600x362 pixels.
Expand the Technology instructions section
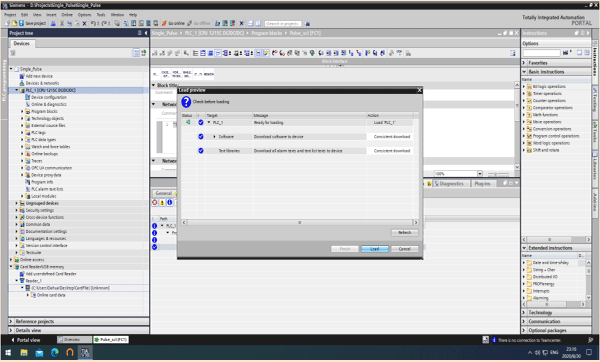click(524, 313)
